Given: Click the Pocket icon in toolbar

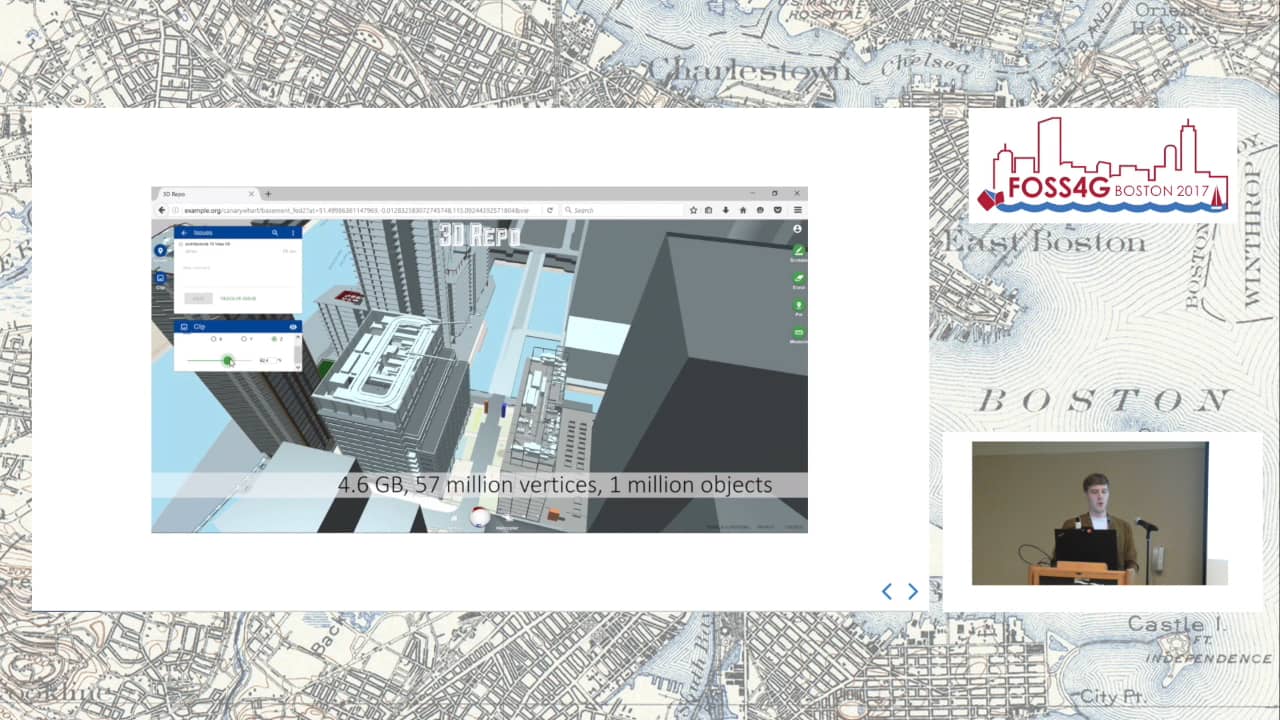Looking at the screenshot, I should click(x=778, y=210).
